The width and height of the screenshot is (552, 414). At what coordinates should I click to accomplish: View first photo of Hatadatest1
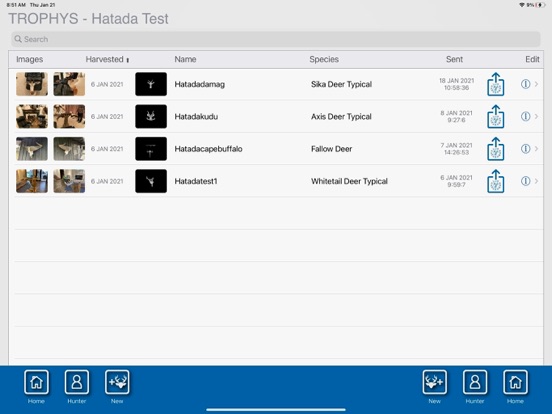(x=32, y=181)
